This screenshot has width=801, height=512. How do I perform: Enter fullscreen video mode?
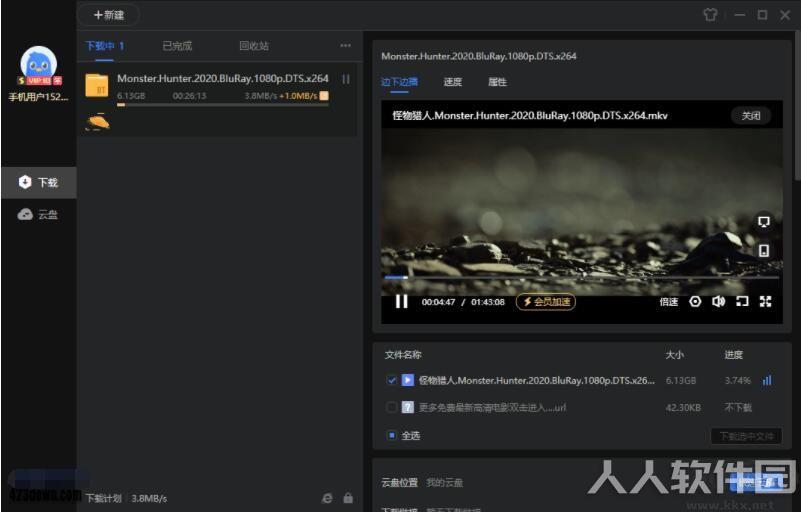[765, 301]
